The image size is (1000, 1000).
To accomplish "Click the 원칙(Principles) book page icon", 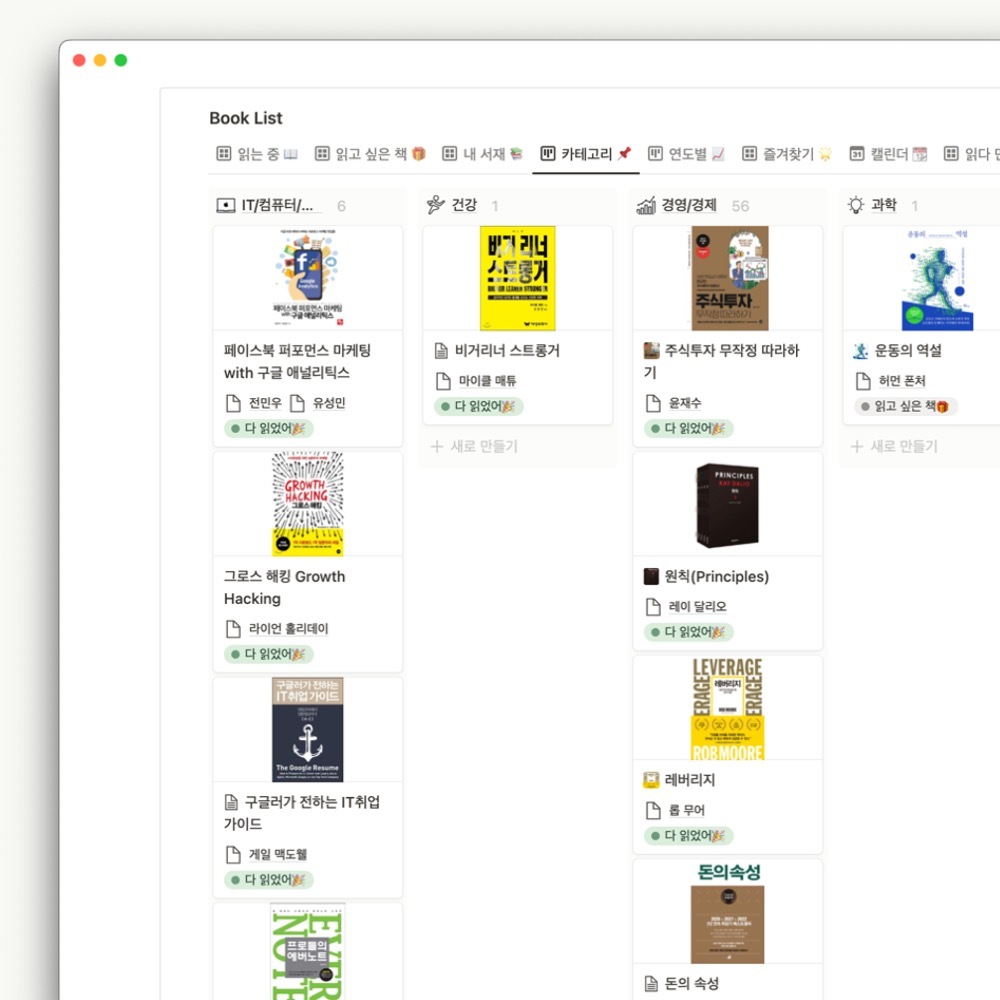I will (x=651, y=577).
